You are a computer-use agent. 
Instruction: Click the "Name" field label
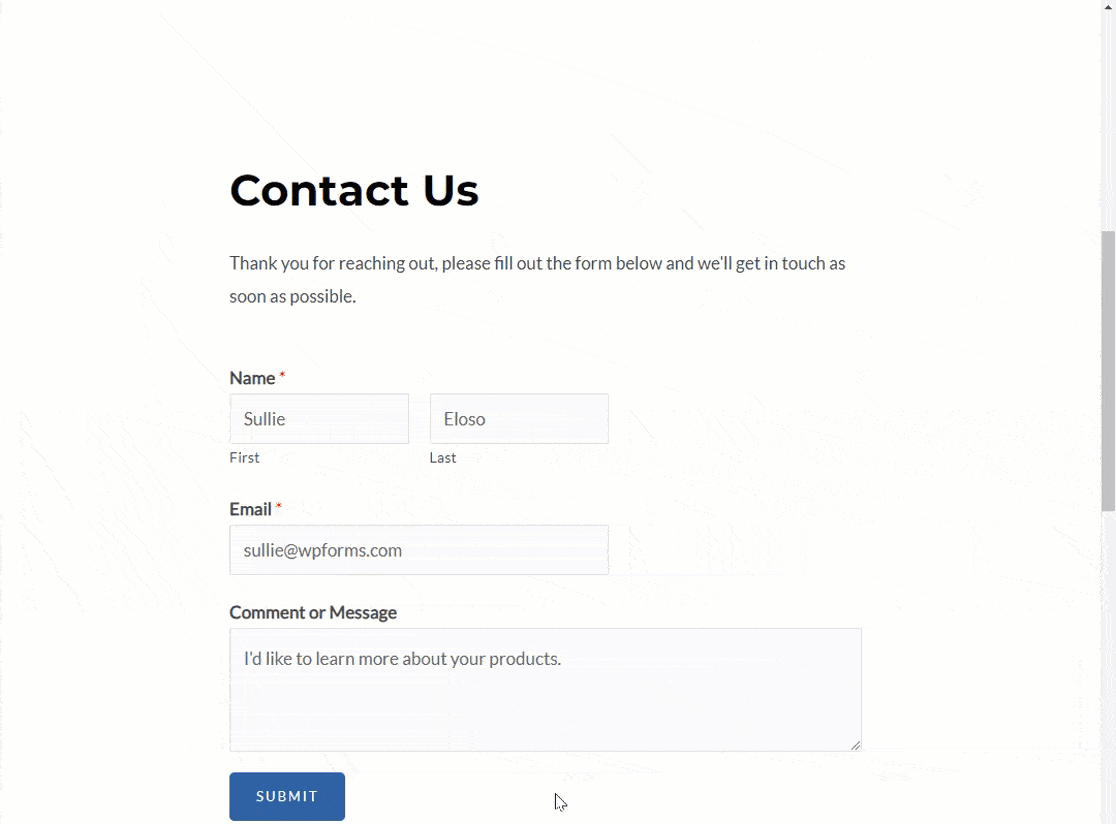coord(252,378)
